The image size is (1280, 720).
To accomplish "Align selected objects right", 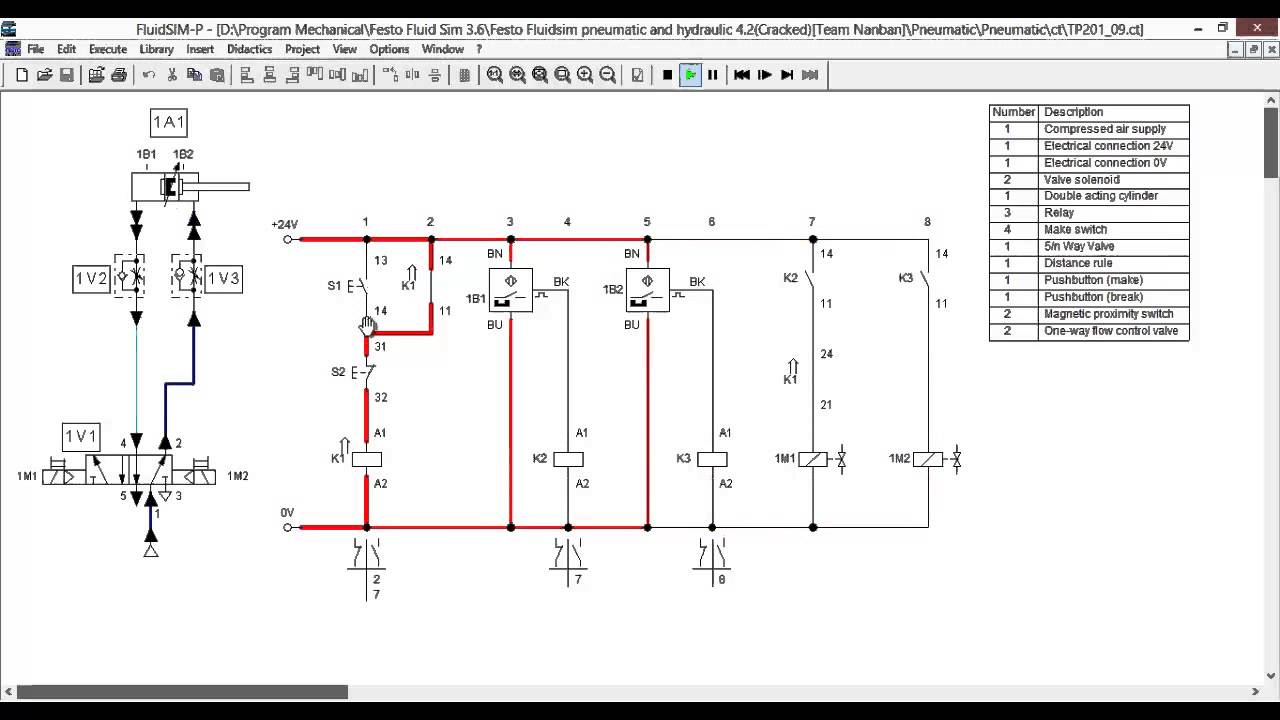I will pos(292,74).
